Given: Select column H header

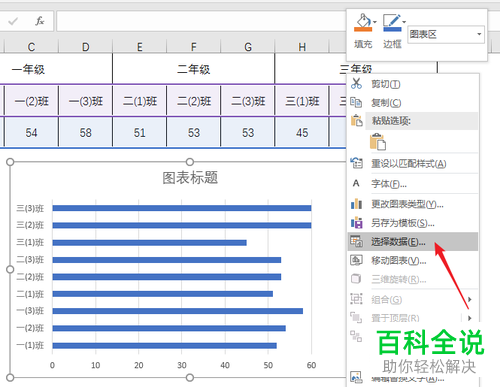Looking at the screenshot, I should [x=302, y=47].
